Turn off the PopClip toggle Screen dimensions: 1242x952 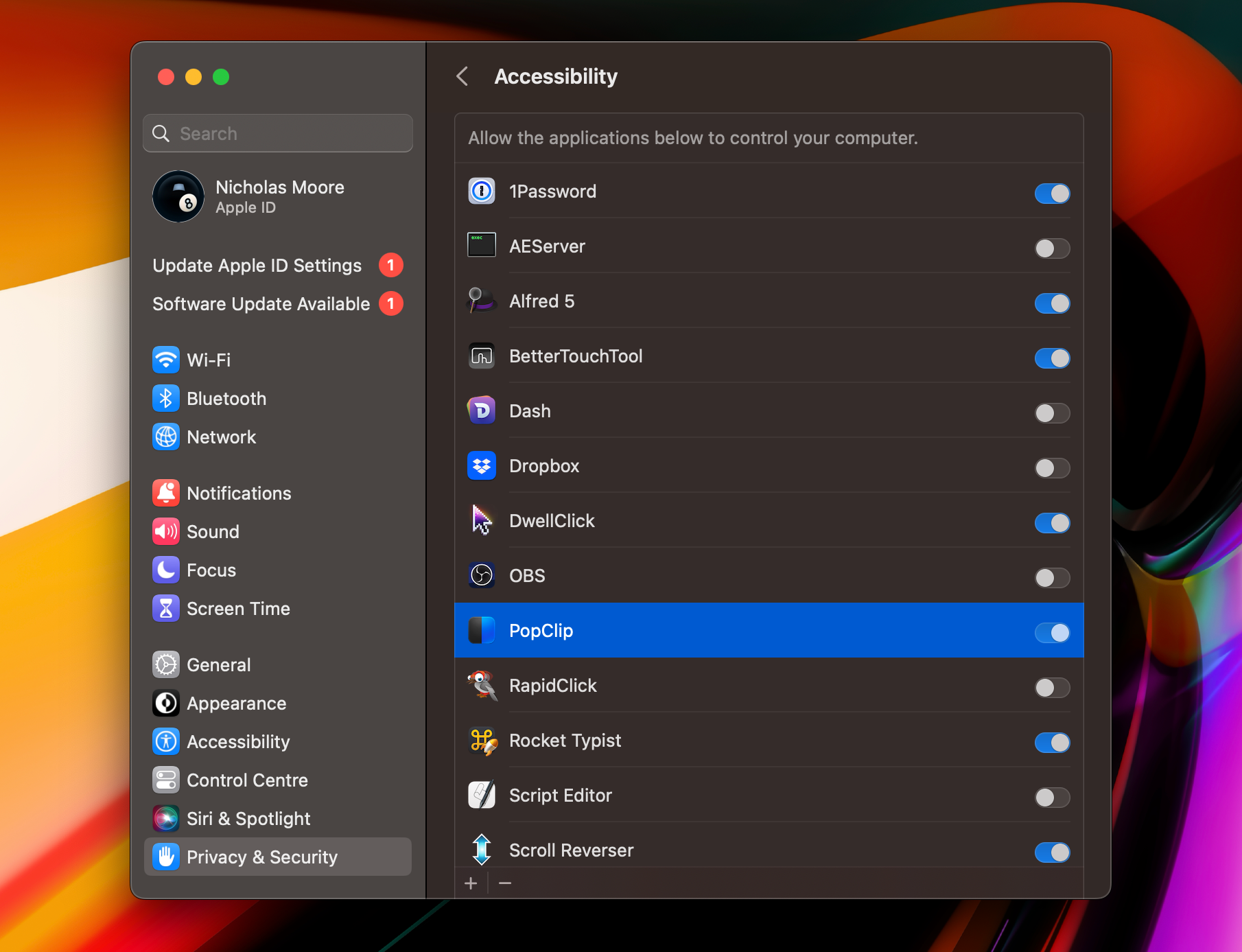(x=1052, y=633)
